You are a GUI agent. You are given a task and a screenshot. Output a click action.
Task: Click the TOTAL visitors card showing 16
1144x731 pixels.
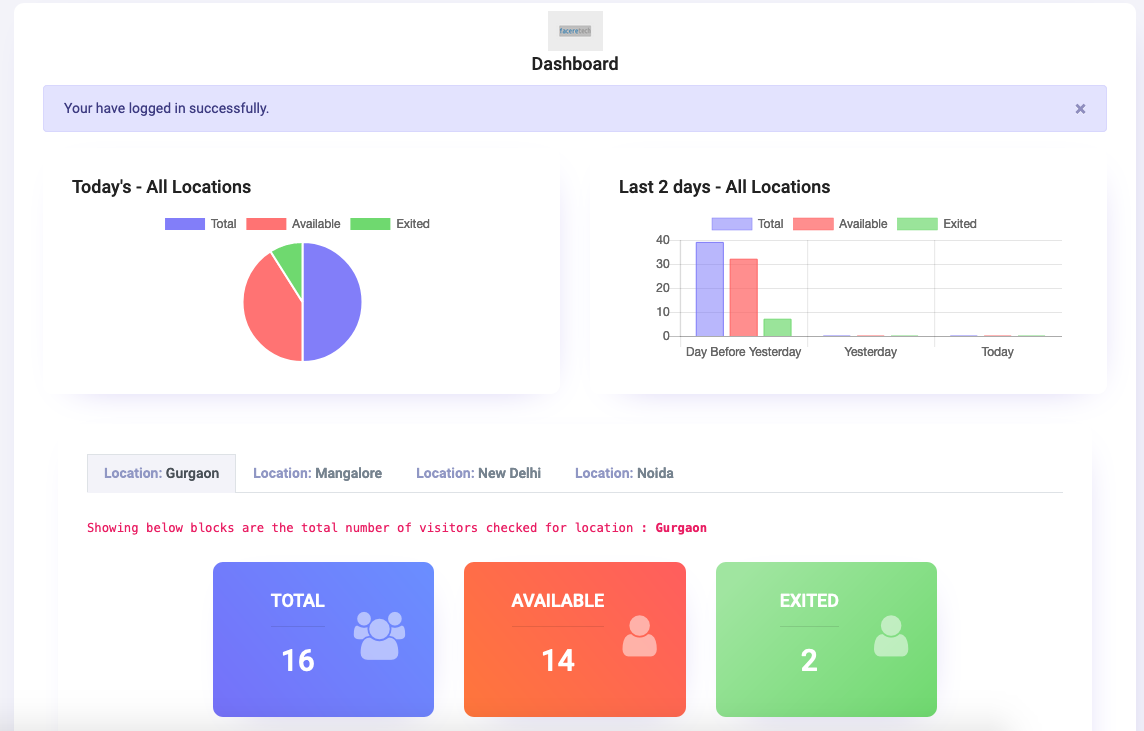322,639
